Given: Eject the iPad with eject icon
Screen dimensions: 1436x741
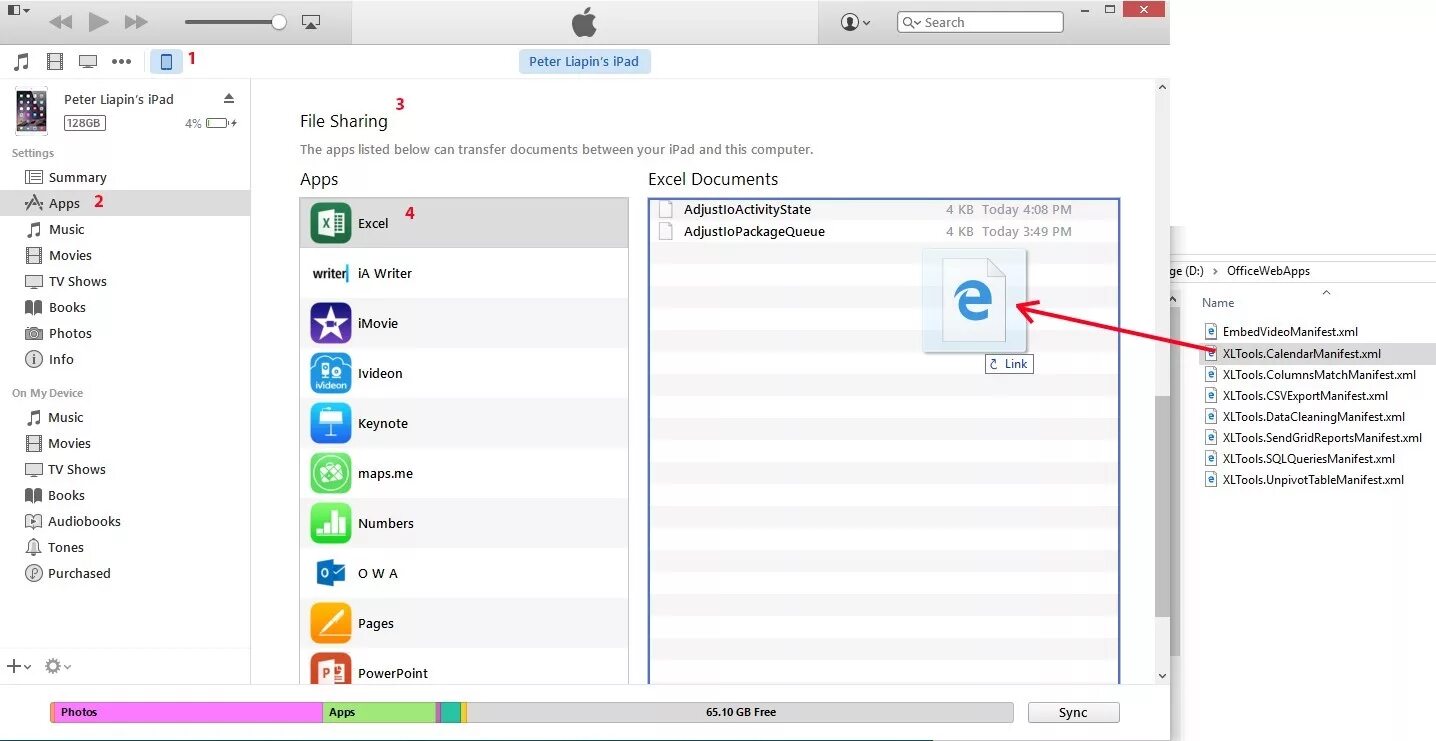Looking at the screenshot, I should pyautogui.click(x=229, y=98).
